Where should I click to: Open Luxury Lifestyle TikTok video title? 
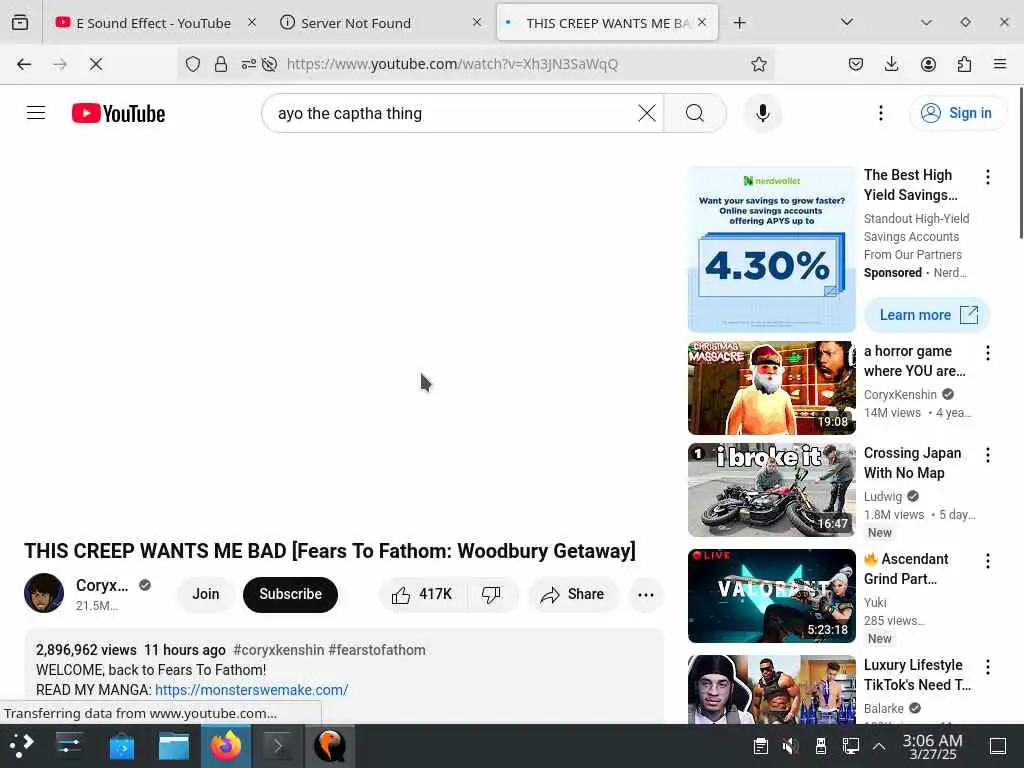917,675
